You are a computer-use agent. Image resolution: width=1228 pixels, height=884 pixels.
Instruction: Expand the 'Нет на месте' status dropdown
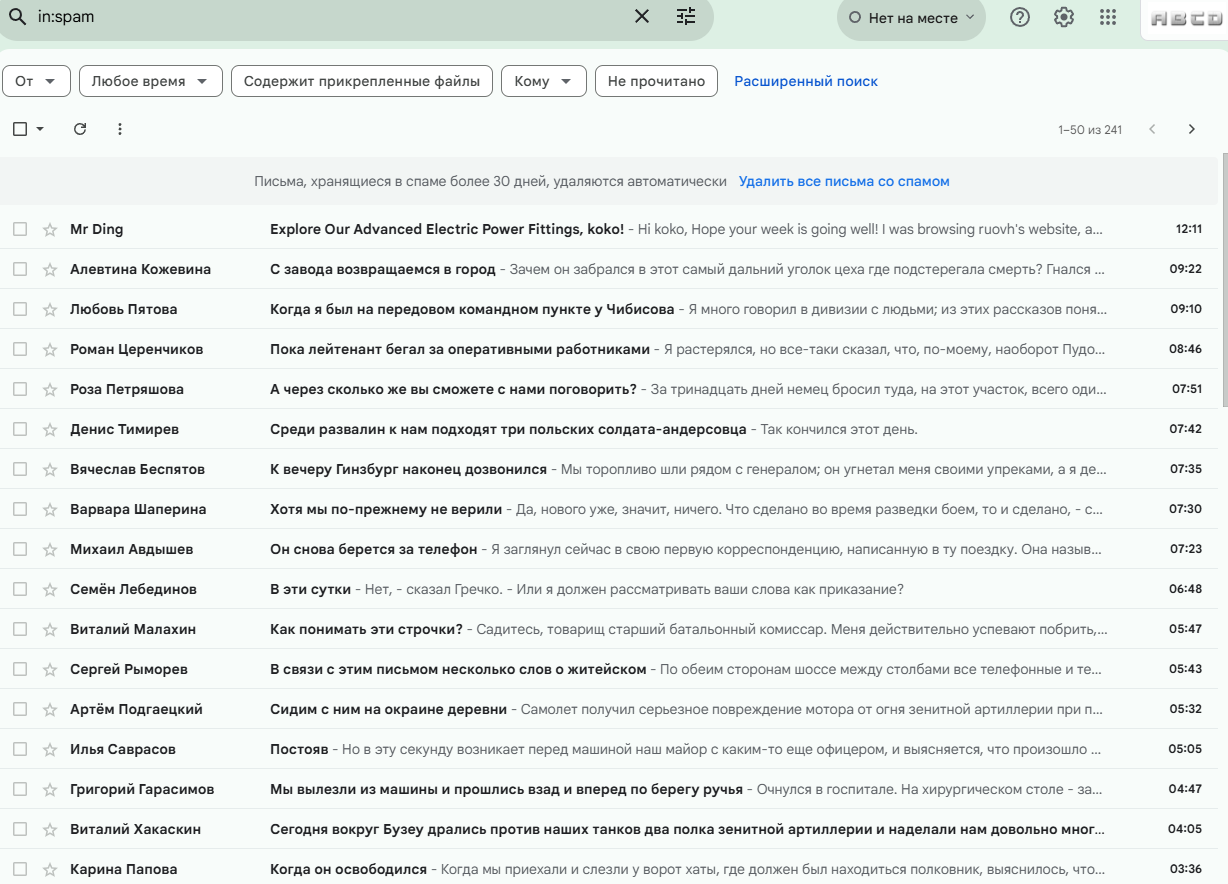(x=911, y=18)
